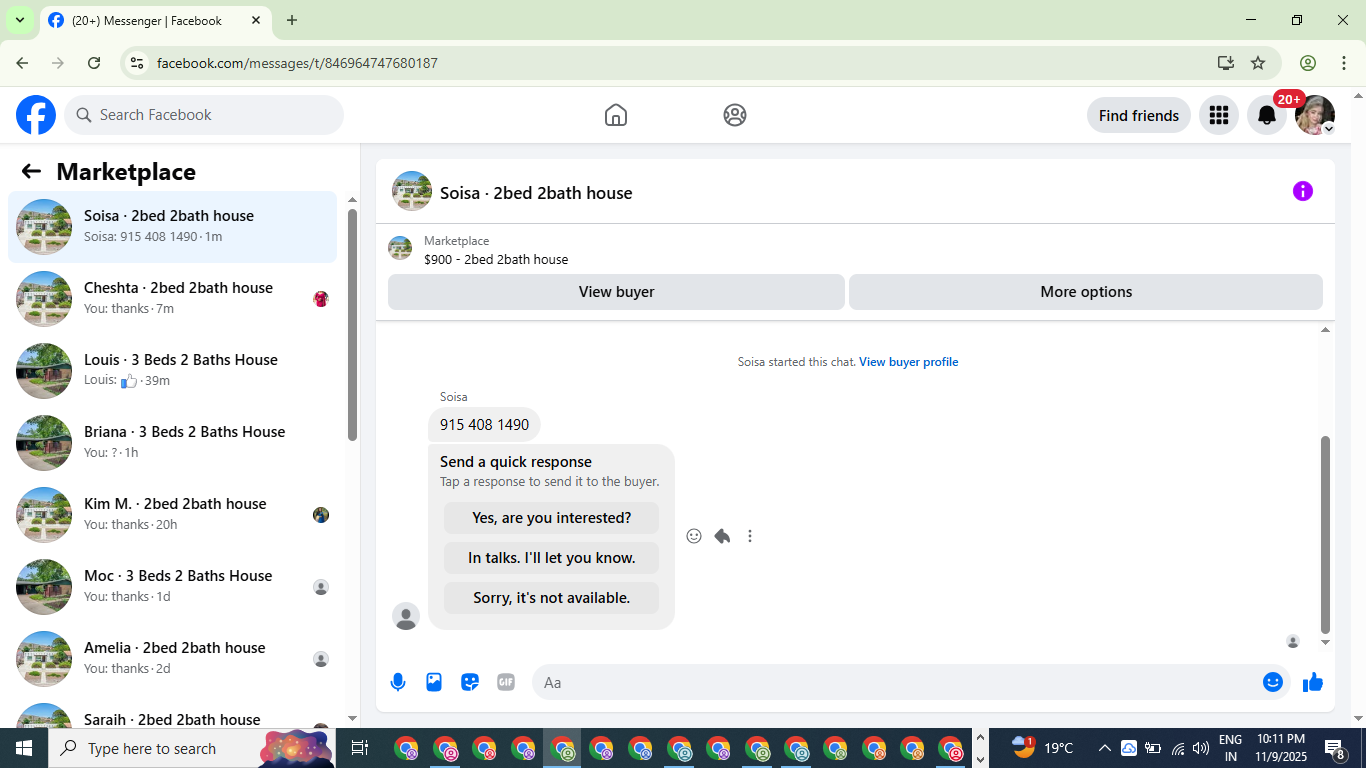Open the Facebook Home feed icon
The image size is (1366, 768).
(616, 115)
